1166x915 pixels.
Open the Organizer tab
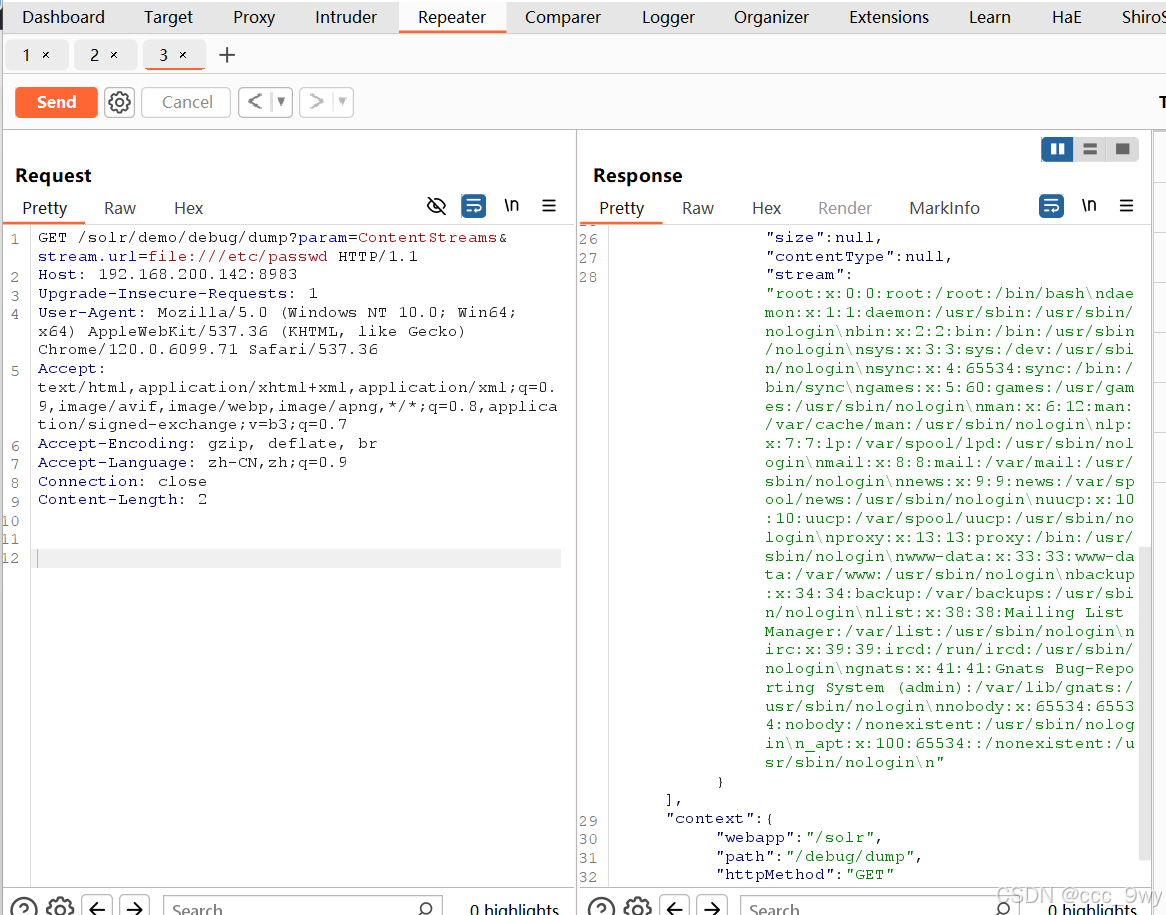[771, 17]
